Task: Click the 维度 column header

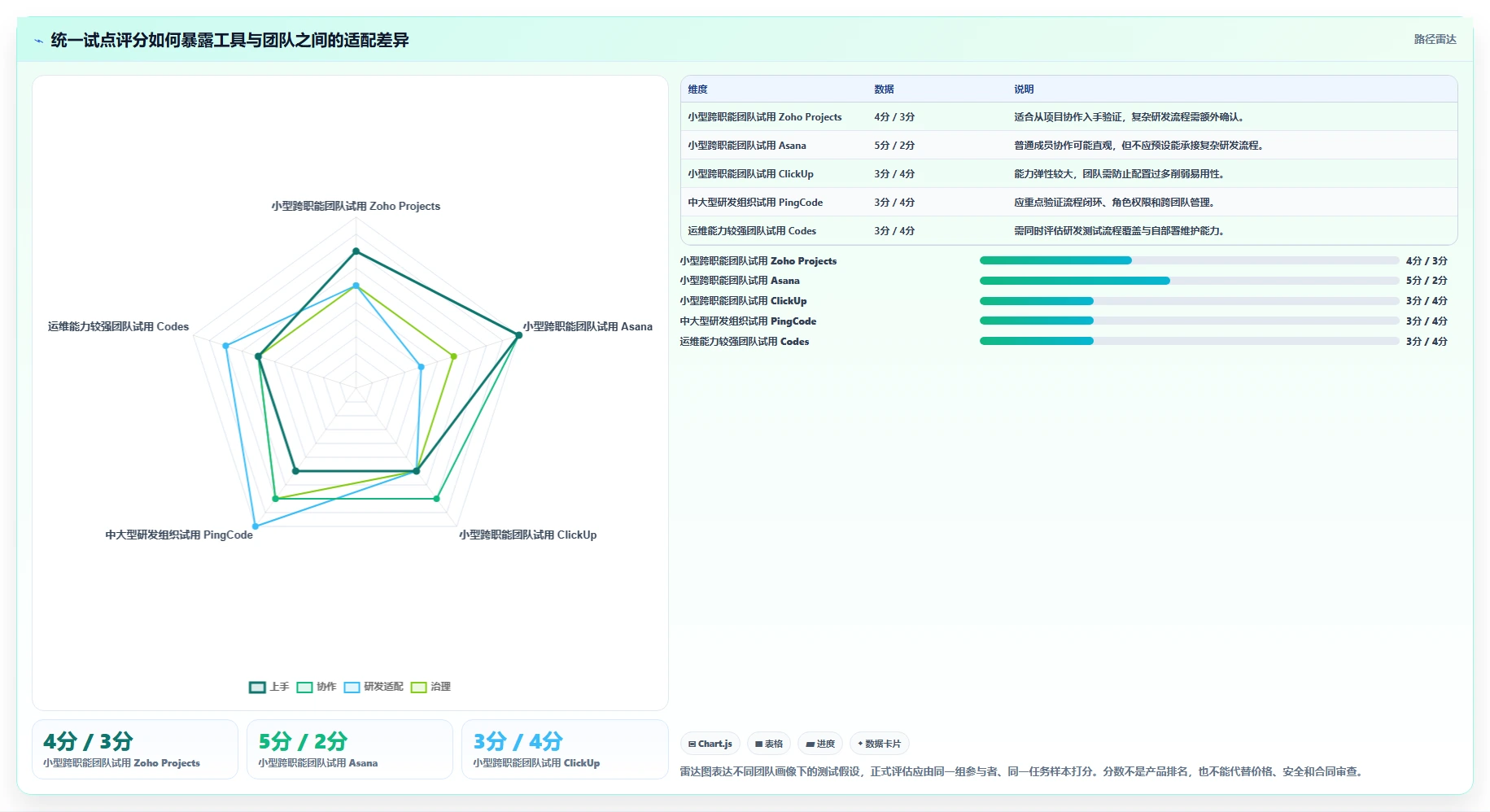Action: [697, 89]
